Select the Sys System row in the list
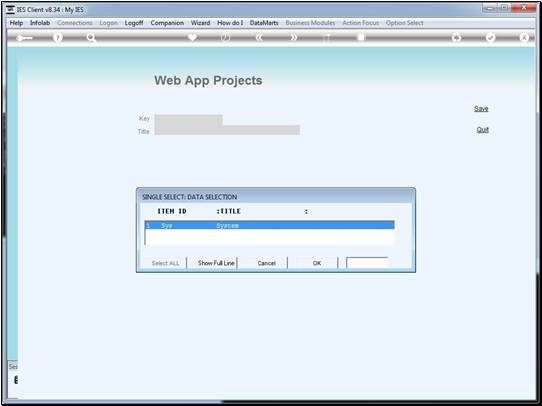This screenshot has height=406, width=542. (x=269, y=225)
